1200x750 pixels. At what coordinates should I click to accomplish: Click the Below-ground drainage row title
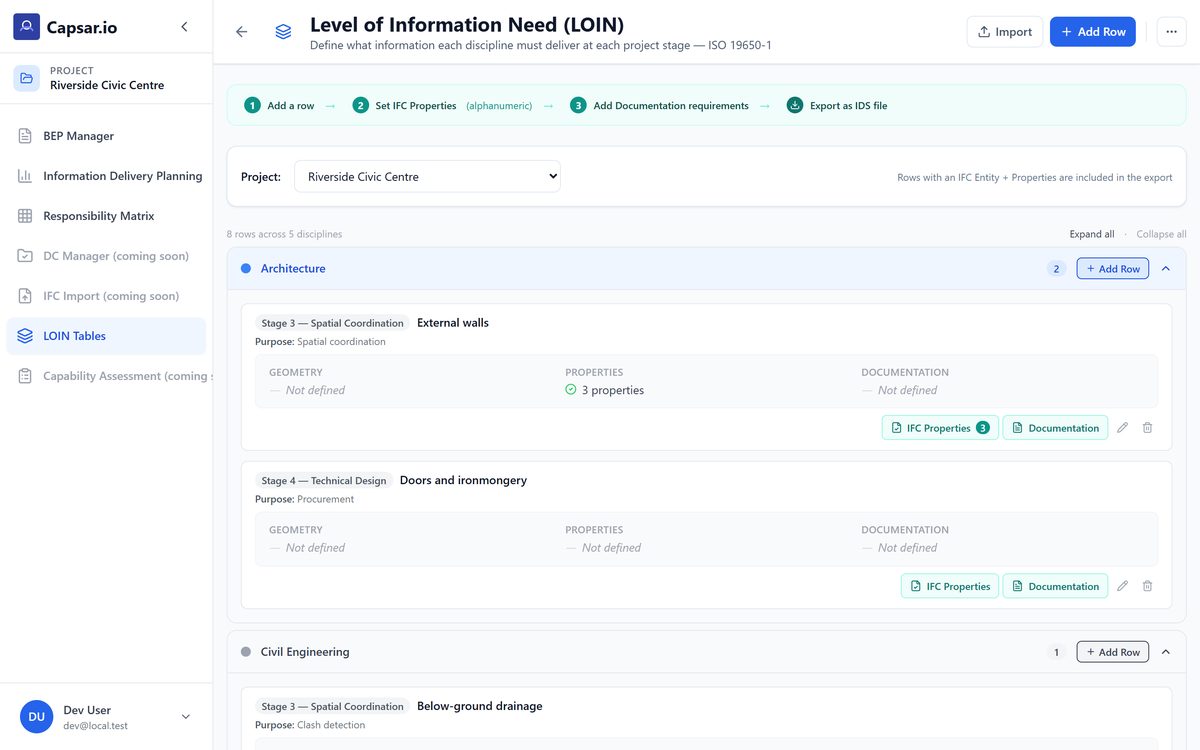click(x=480, y=706)
